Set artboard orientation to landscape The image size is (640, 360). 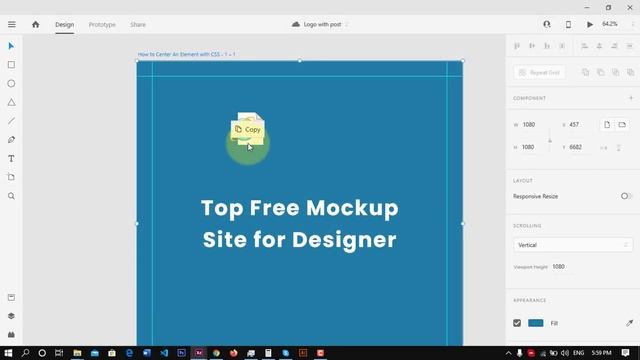[x=622, y=125]
